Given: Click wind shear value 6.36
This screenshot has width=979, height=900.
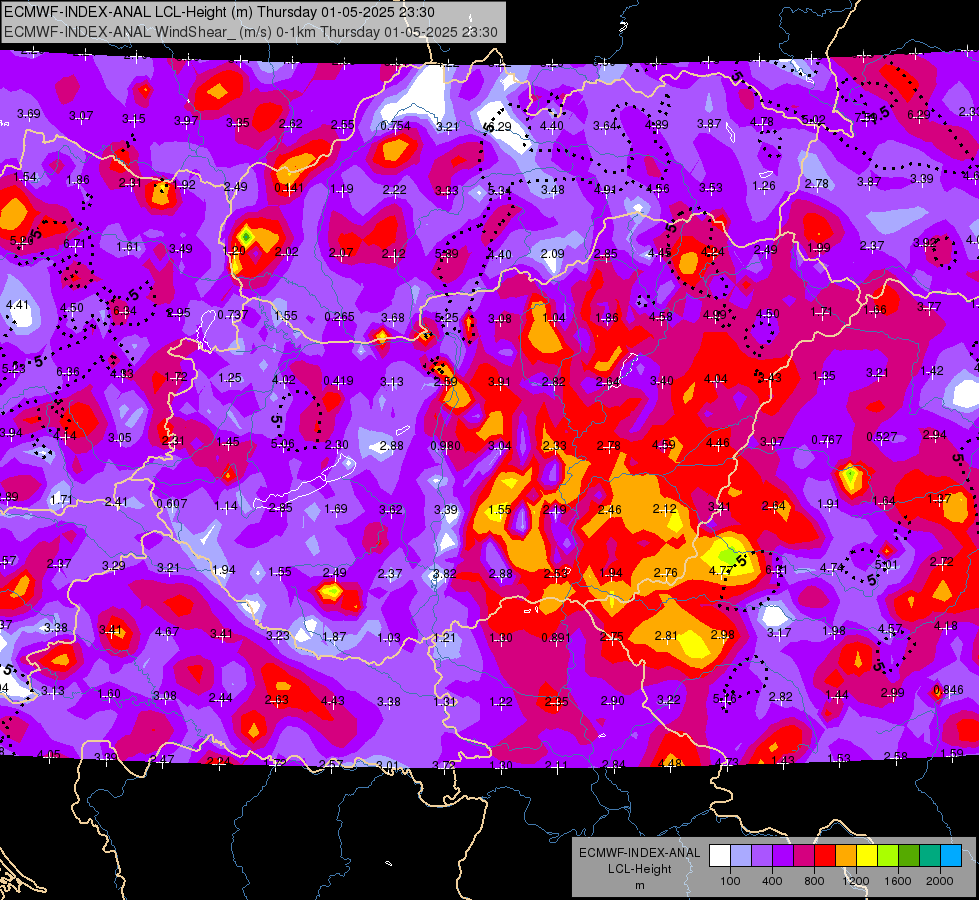Looking at the screenshot, I should click(68, 372).
